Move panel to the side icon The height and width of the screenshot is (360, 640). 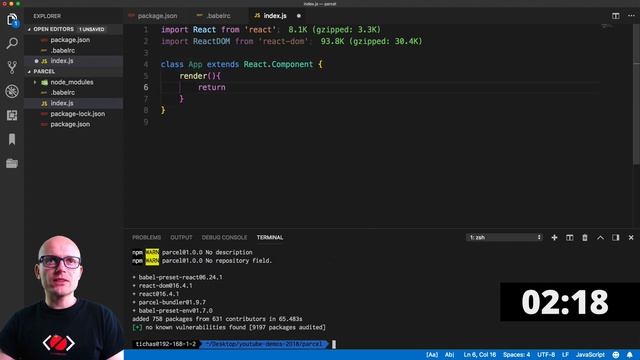616,237
